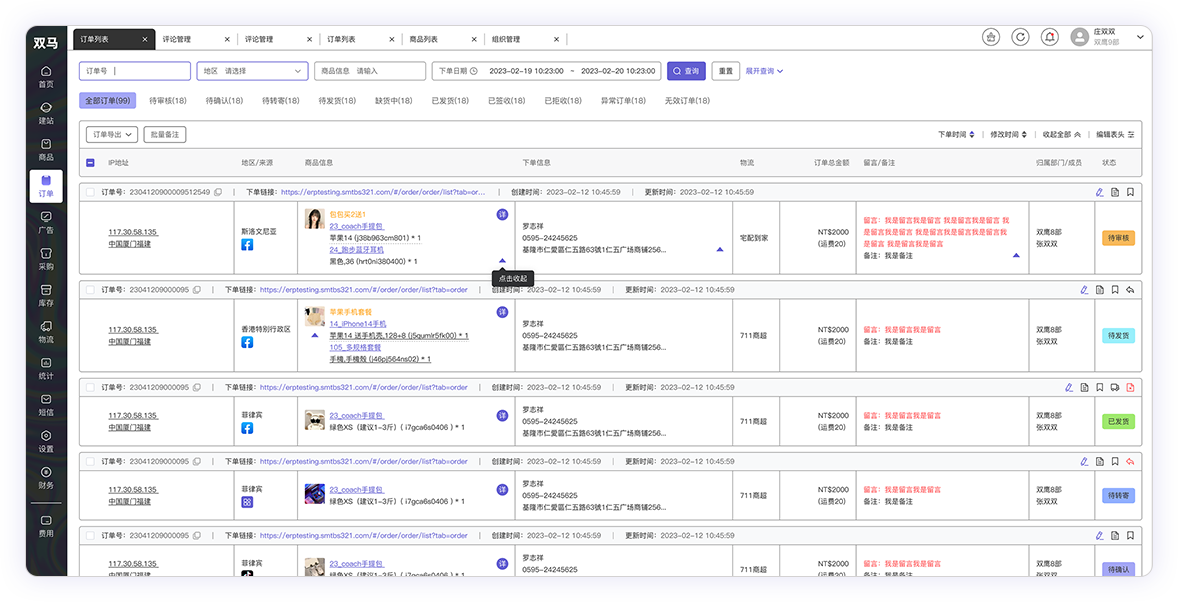Screen dimensions: 1178x602
Task: Click the 批量备注 button
Action: click(165, 135)
